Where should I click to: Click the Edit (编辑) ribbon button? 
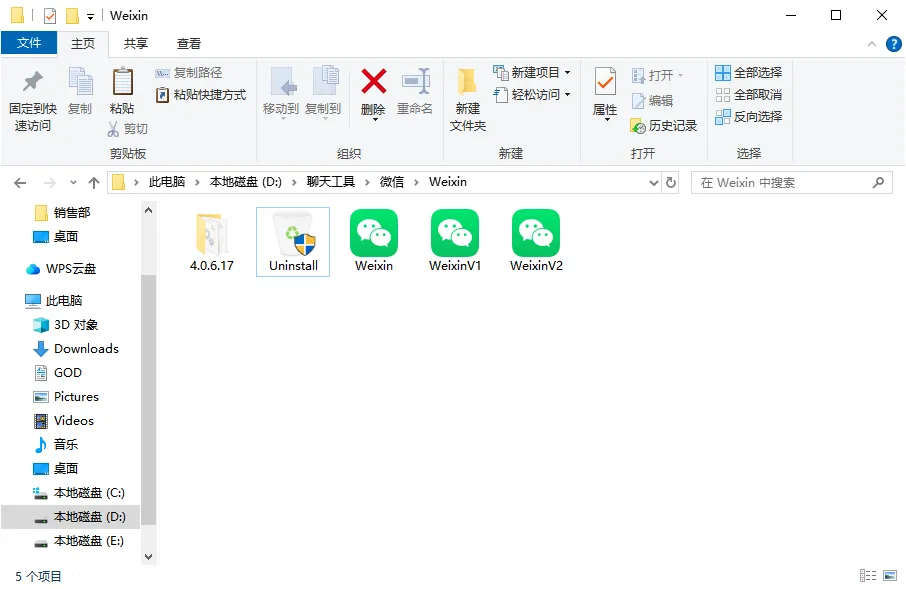tap(652, 101)
